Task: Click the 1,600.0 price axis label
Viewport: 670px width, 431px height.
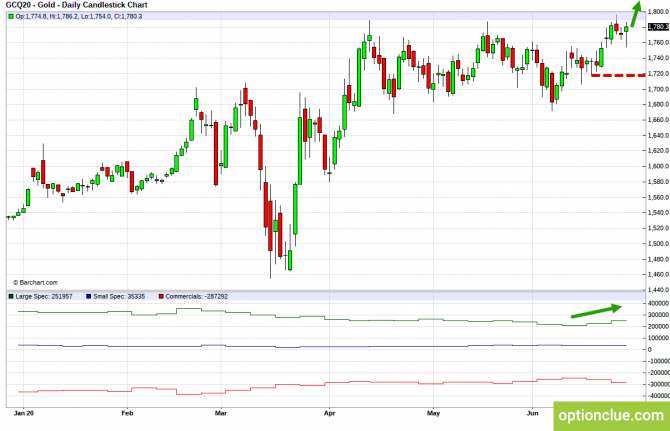Action: click(658, 166)
